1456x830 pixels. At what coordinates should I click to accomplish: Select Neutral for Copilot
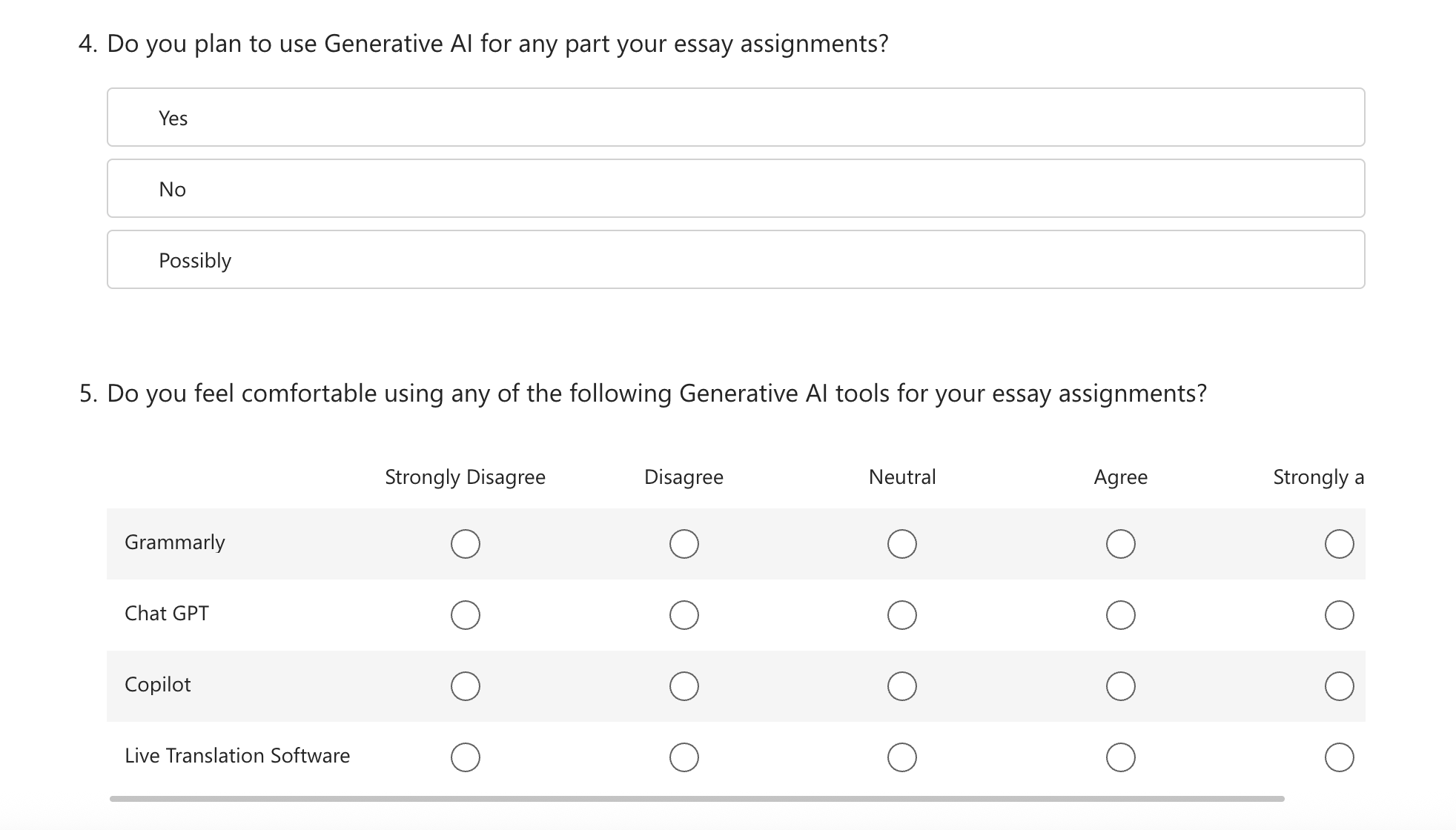(x=901, y=685)
